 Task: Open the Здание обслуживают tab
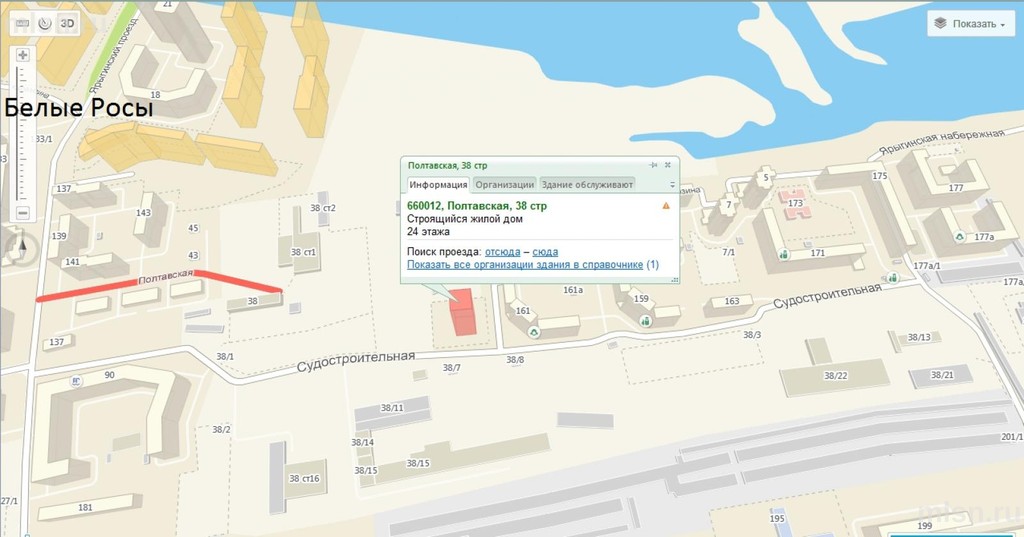click(x=587, y=184)
